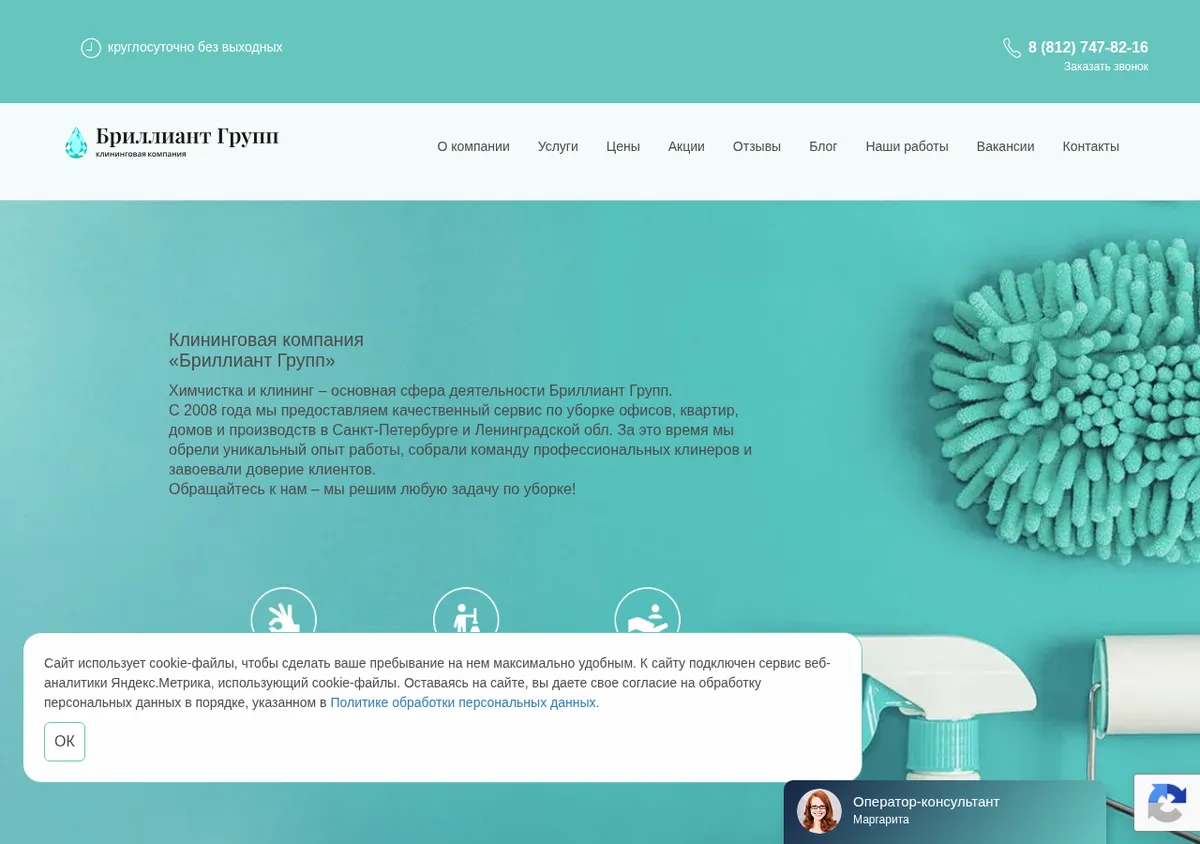Viewport: 1200px width, 844px height.
Task: Click the clock icon beside круглосуточно без выходных
Action: click(91, 48)
